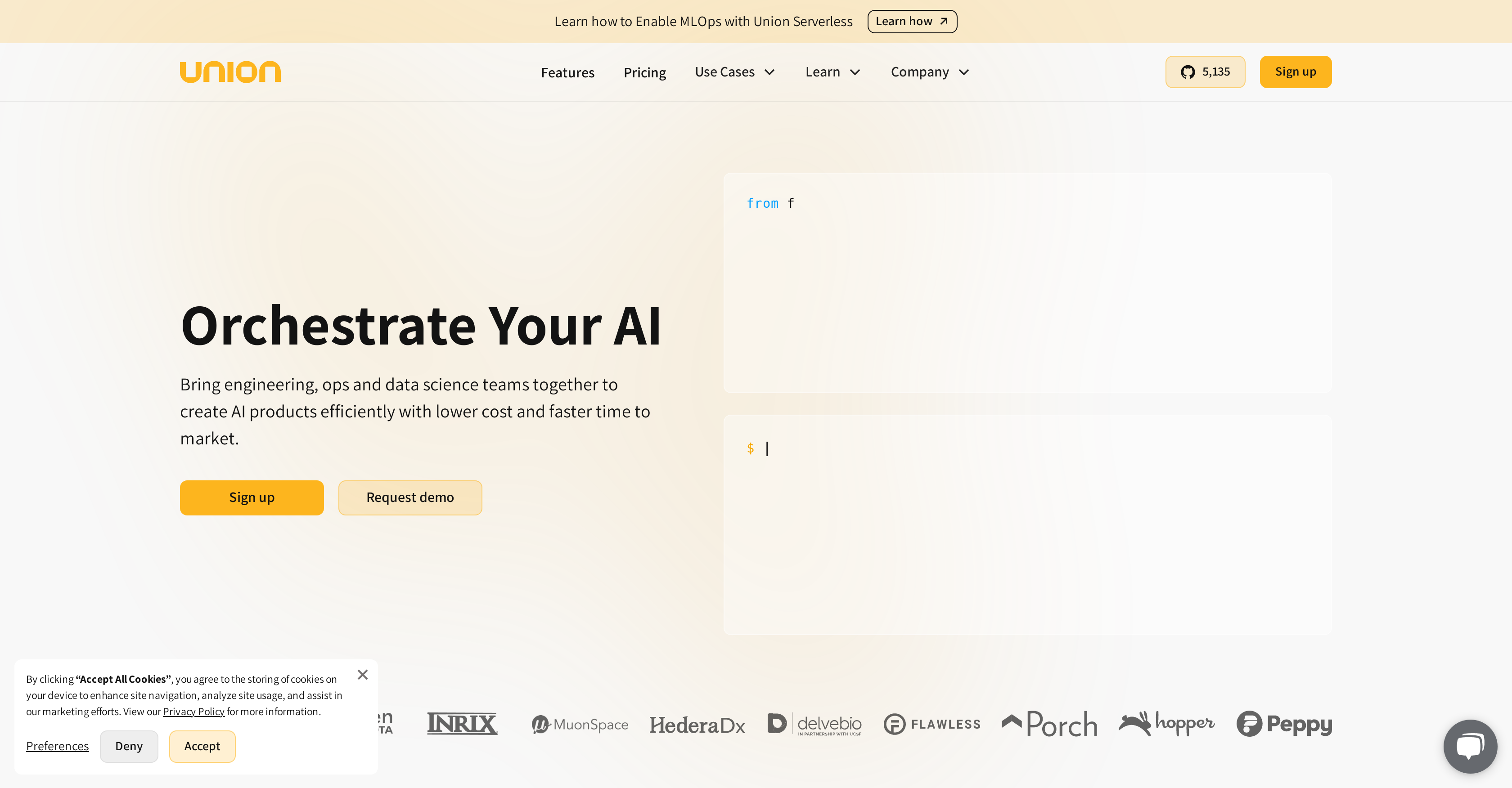
Task: Open the Learn dropdown menu
Action: coord(832,72)
